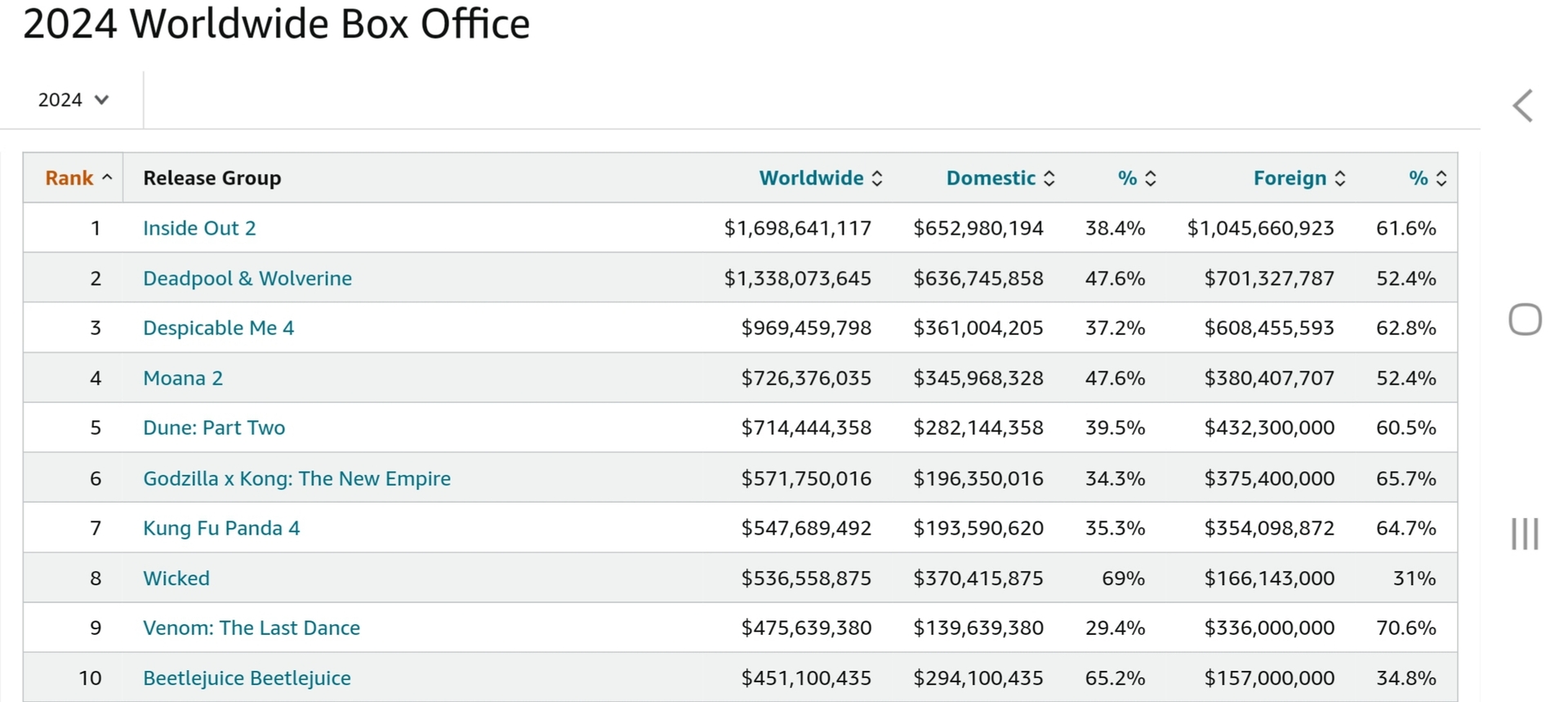Click worldwide total $571,750,016
This screenshot has height=702, width=1568.
pyautogui.click(x=806, y=479)
